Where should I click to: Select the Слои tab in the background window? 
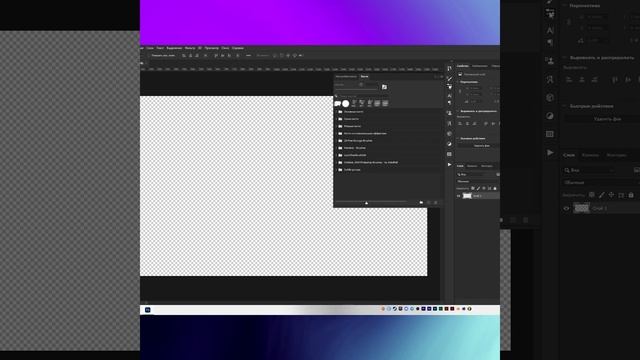pyautogui.click(x=569, y=155)
